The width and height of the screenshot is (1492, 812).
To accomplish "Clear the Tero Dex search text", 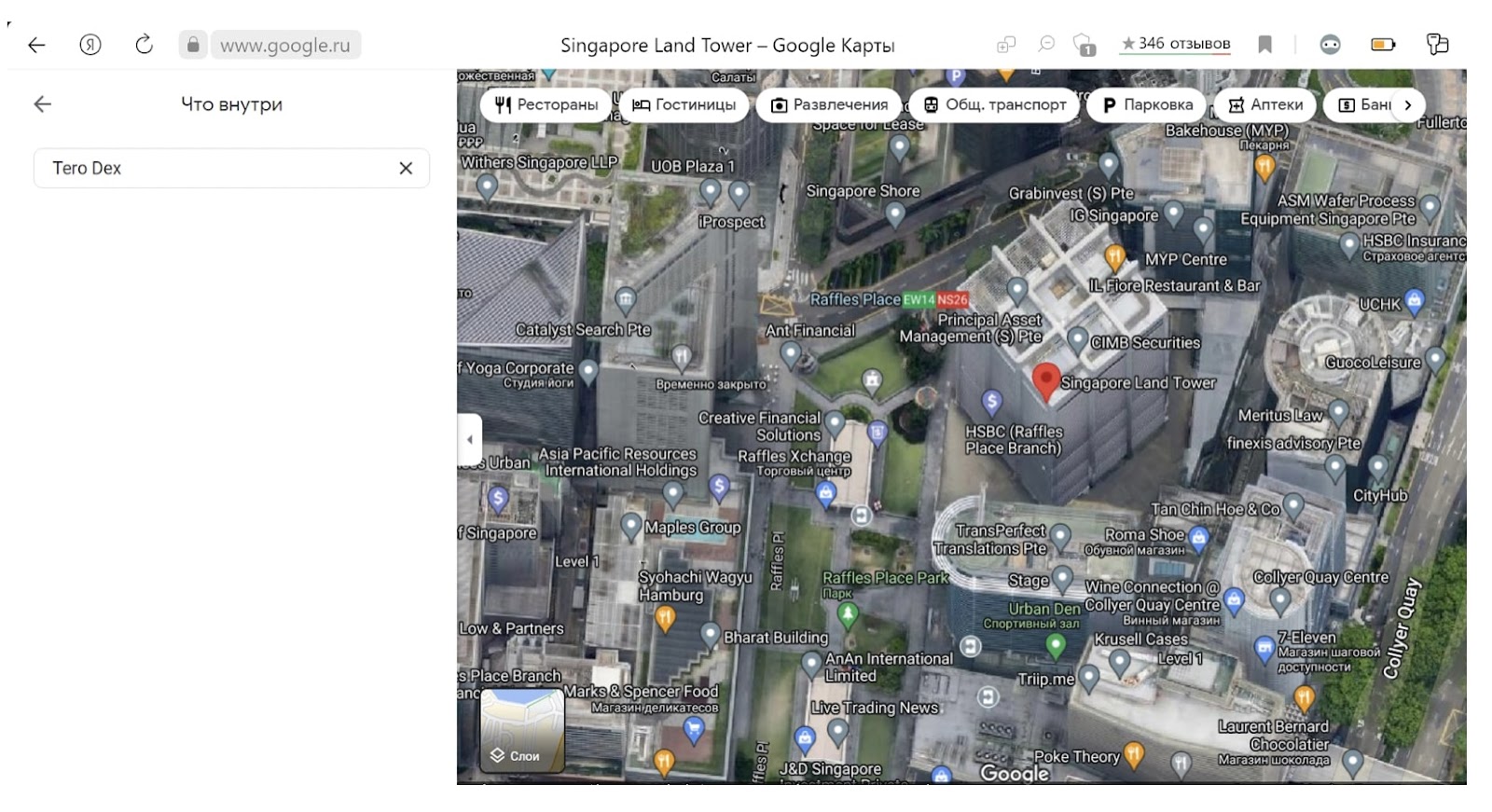I will [x=406, y=168].
